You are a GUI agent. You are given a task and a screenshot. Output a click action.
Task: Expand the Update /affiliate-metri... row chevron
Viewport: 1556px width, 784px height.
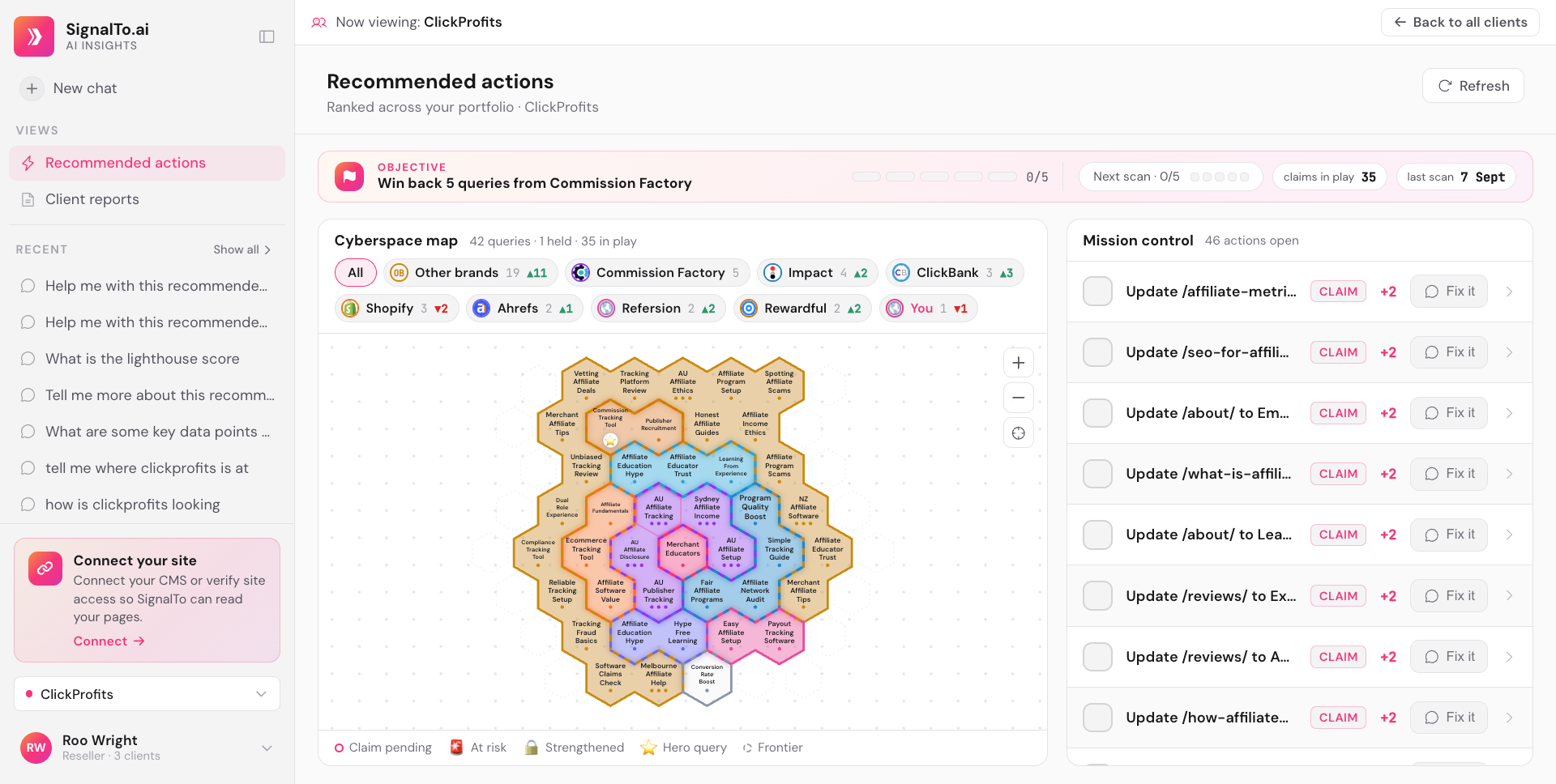(1509, 292)
